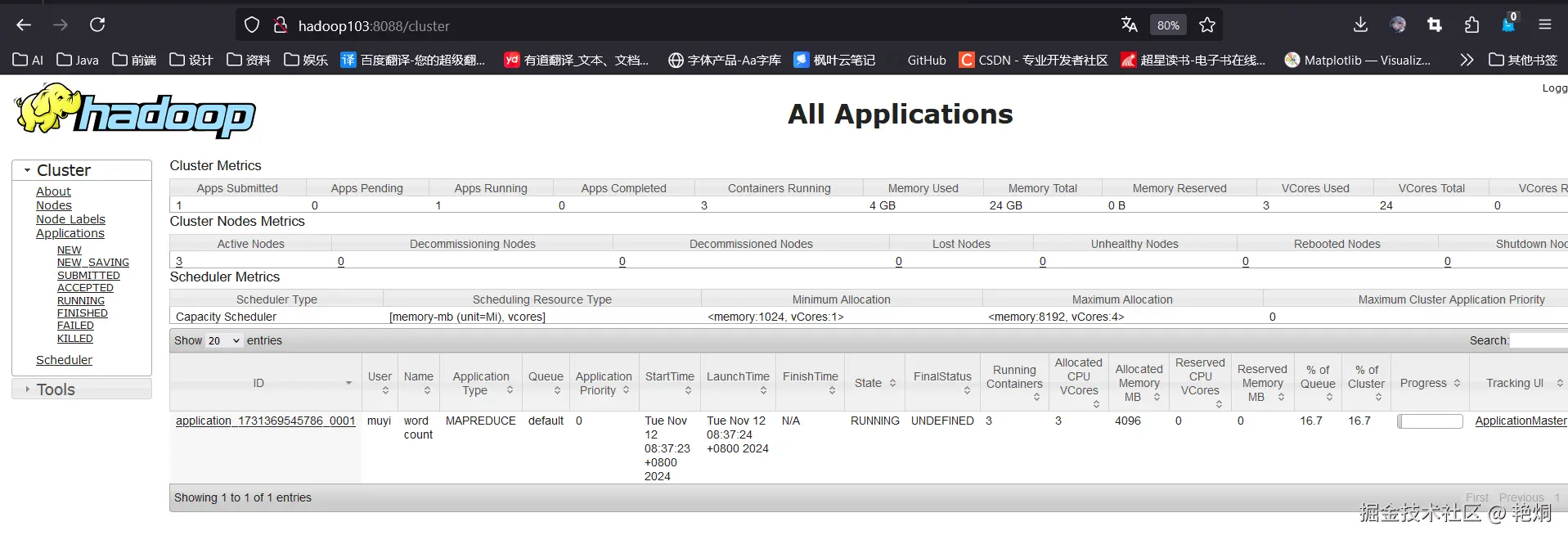The image size is (1568, 540).
Task: Click the translate page icon
Action: (x=1130, y=25)
